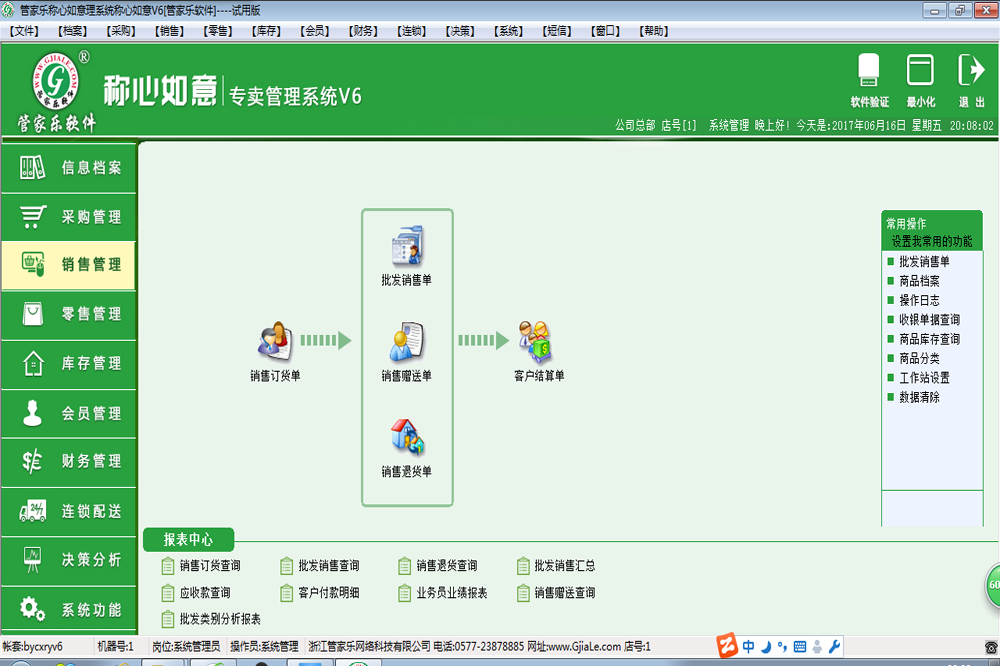
Task: Open the 库存管理 sidebar module
Action: (x=69, y=364)
